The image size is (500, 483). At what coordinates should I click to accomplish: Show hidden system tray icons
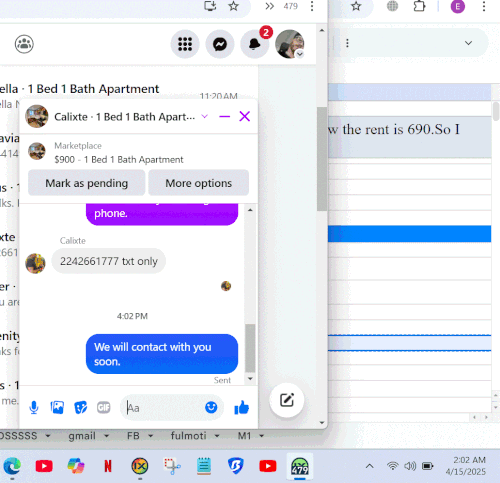pyautogui.click(x=370, y=466)
